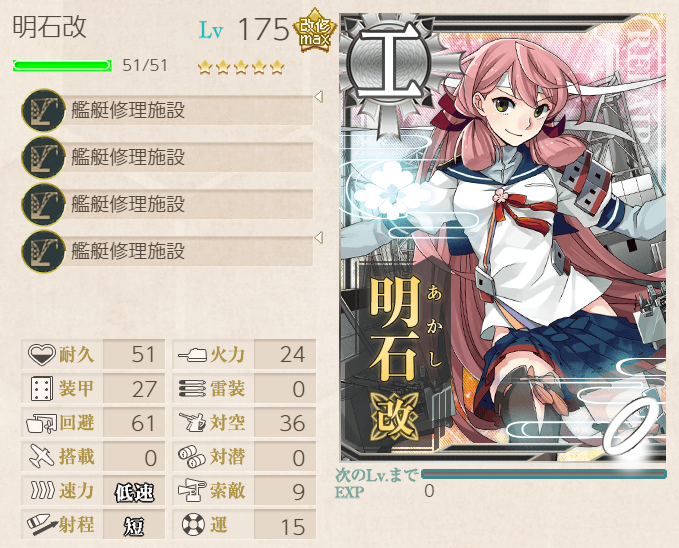Expand the arrow beside the first equipment slot
Image resolution: width=679 pixels, height=548 pixels.
[318, 96]
